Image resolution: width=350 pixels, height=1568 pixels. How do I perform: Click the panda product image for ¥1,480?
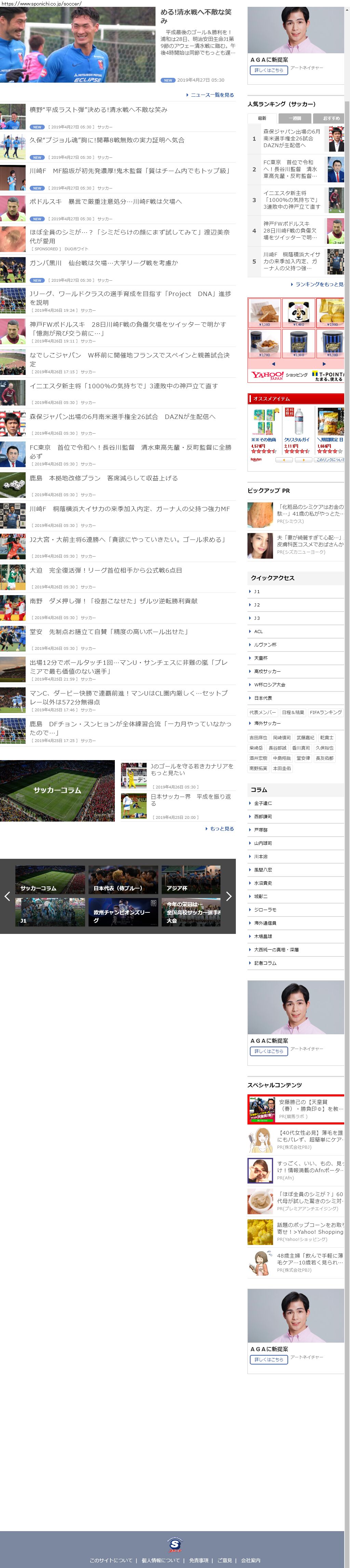[x=298, y=311]
